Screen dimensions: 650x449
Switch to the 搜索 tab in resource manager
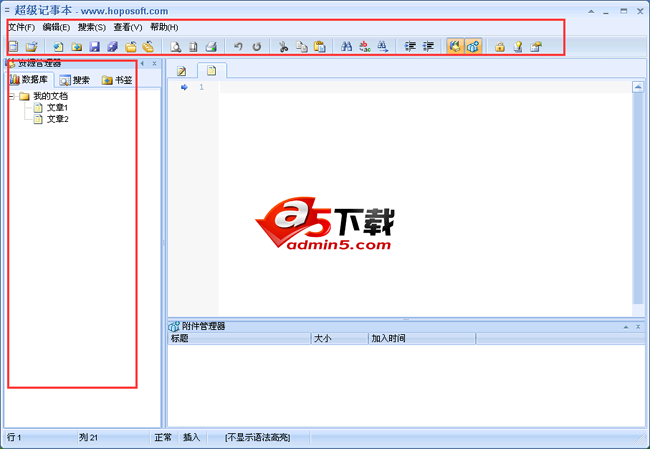tap(75, 80)
